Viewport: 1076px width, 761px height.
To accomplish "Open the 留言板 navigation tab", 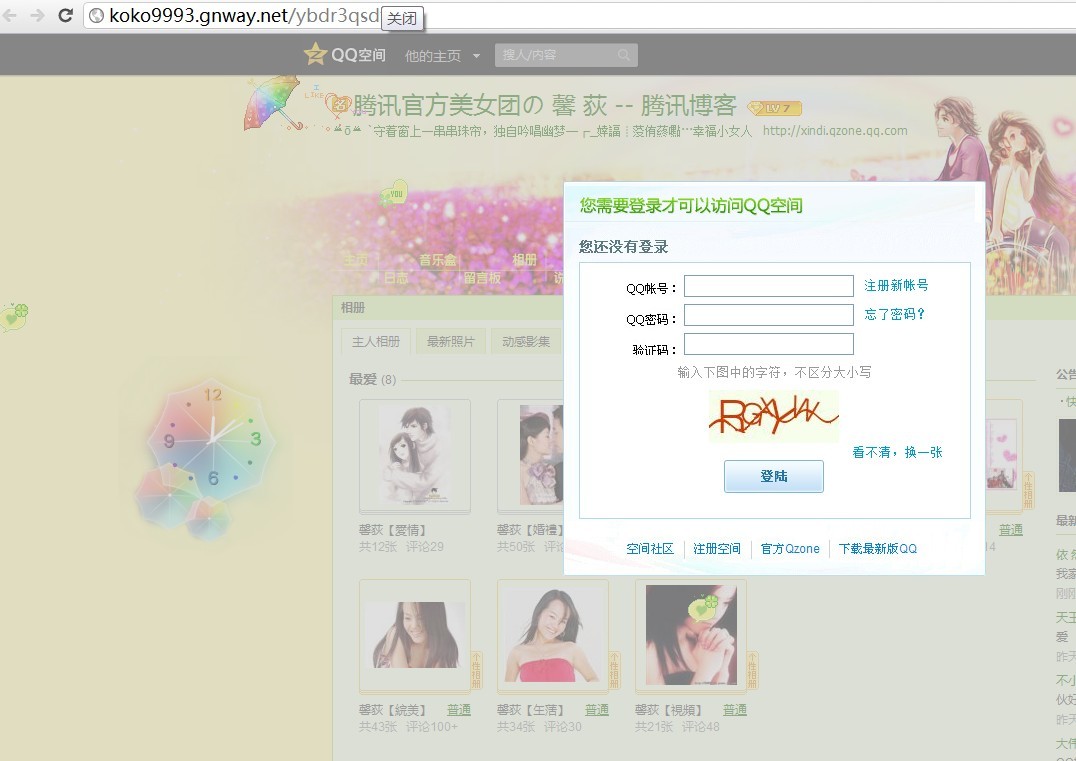I will coord(482,277).
